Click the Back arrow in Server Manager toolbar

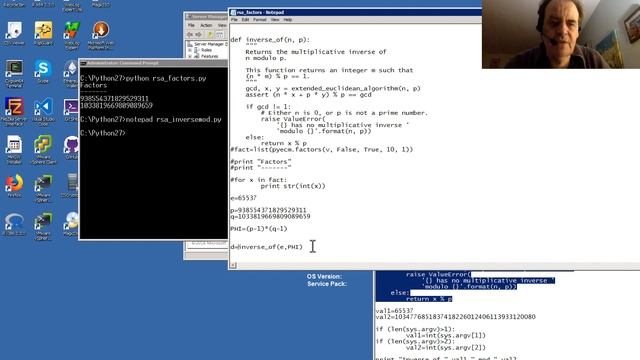coord(190,35)
